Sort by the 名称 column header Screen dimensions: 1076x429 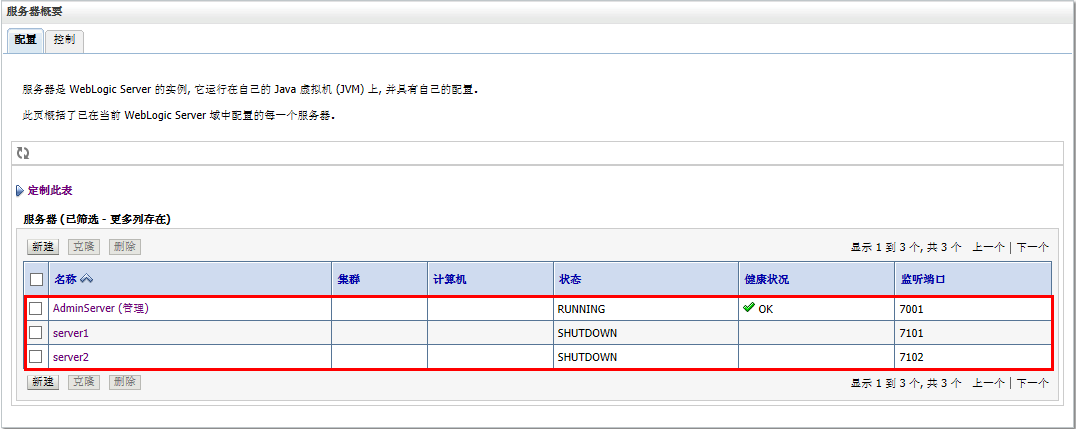pos(66,279)
